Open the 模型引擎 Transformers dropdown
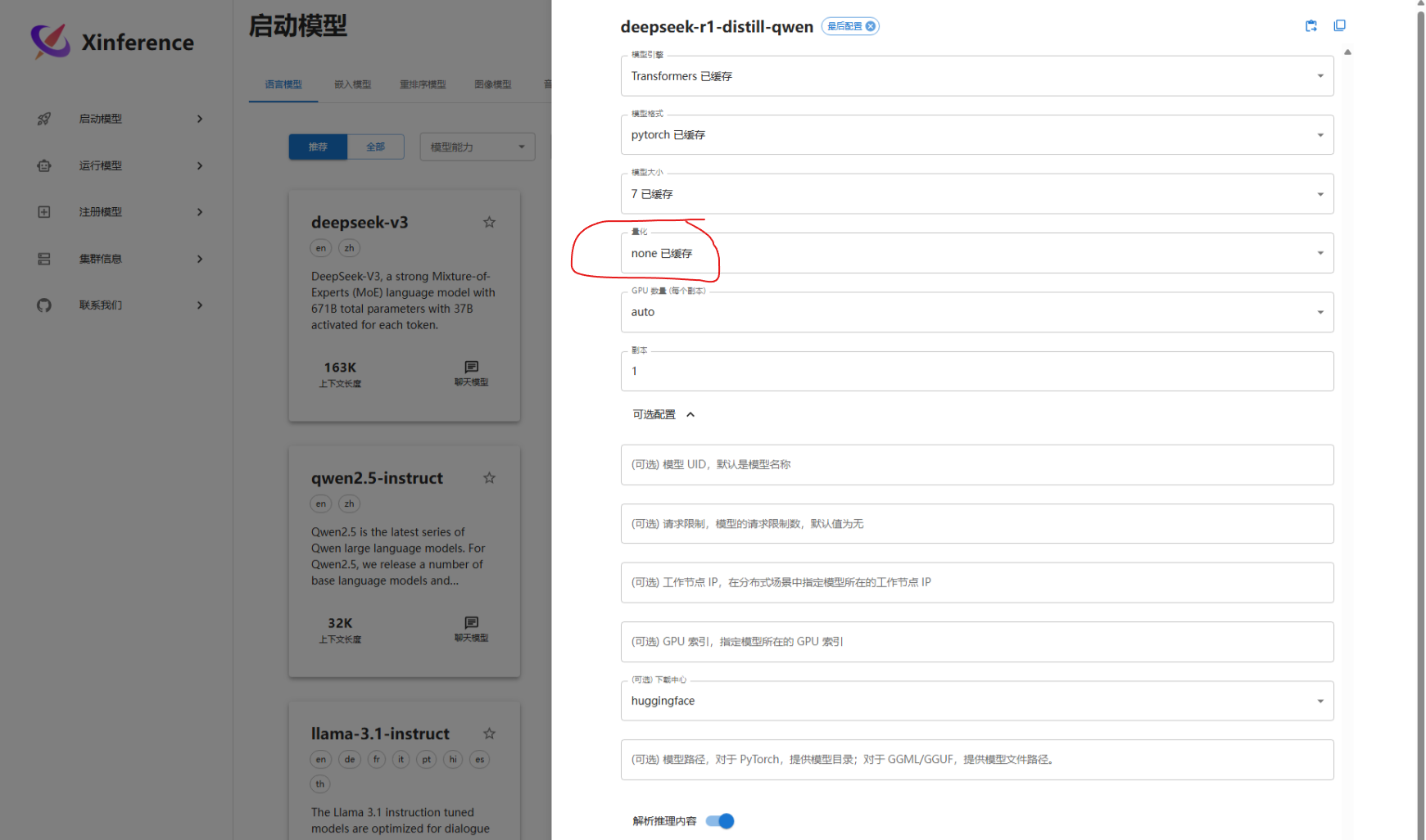The width and height of the screenshot is (1426, 840). (x=977, y=76)
